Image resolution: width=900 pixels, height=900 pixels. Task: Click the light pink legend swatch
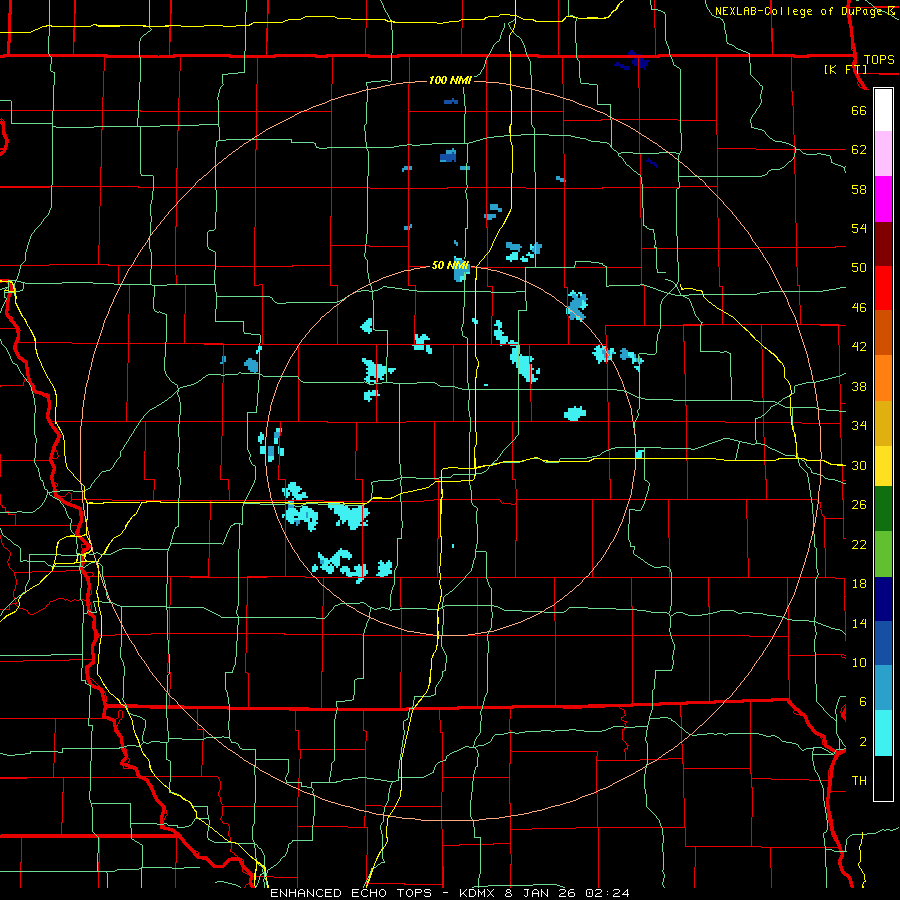point(883,154)
